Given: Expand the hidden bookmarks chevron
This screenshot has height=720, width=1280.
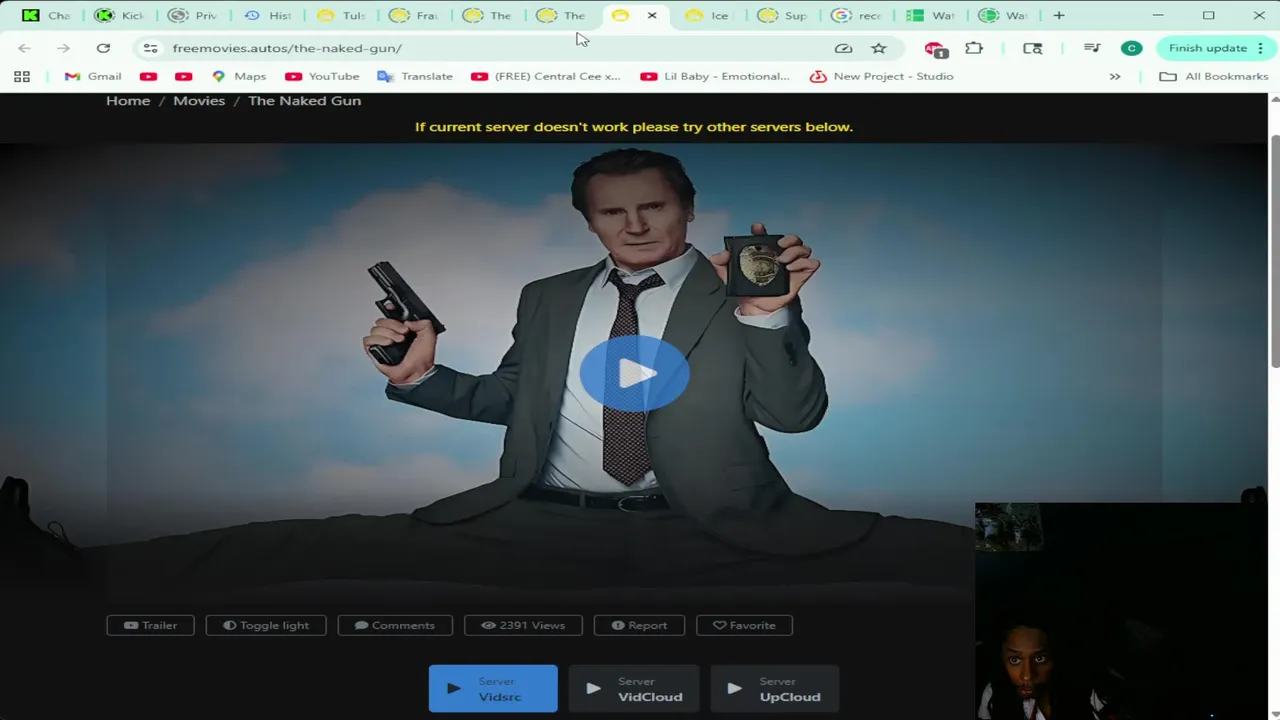Looking at the screenshot, I should pyautogui.click(x=1115, y=76).
